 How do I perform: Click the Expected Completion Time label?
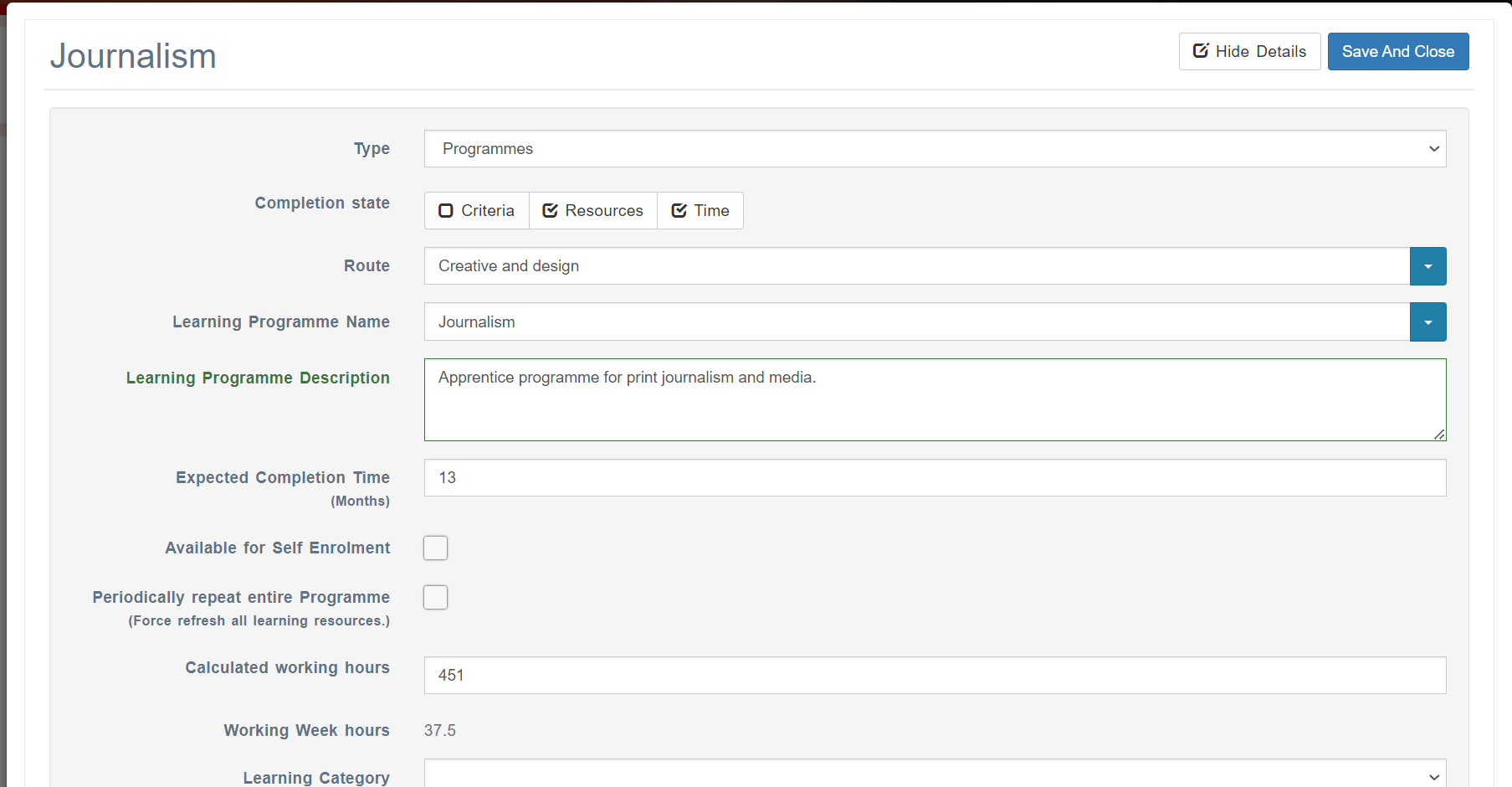(283, 478)
